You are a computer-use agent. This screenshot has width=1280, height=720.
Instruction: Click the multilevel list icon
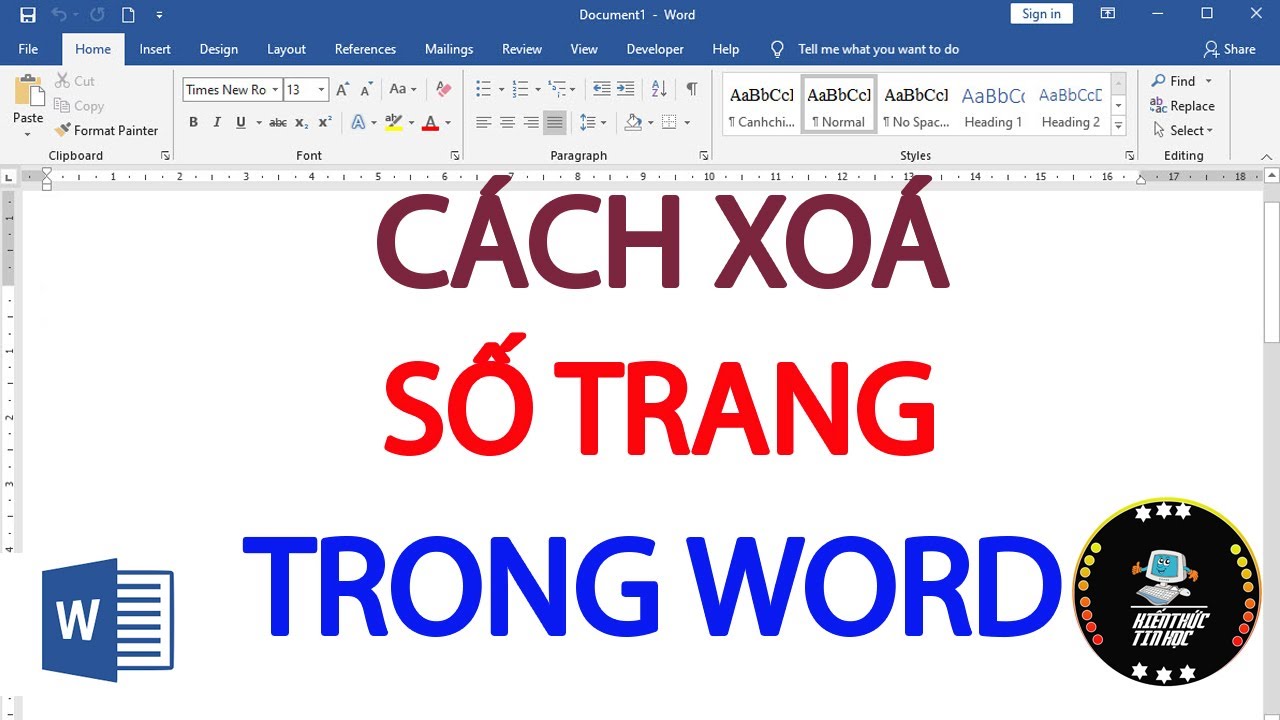556,90
